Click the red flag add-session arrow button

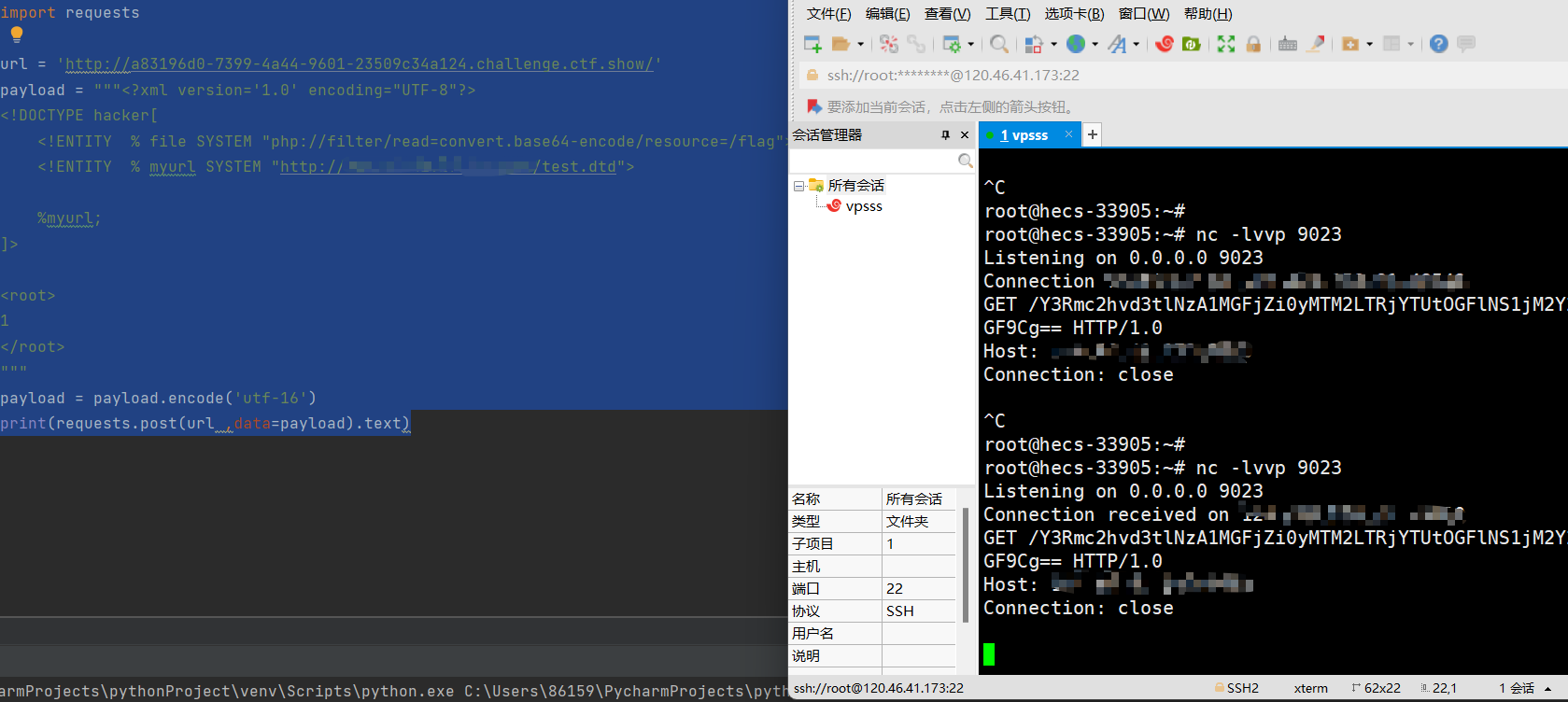click(813, 106)
